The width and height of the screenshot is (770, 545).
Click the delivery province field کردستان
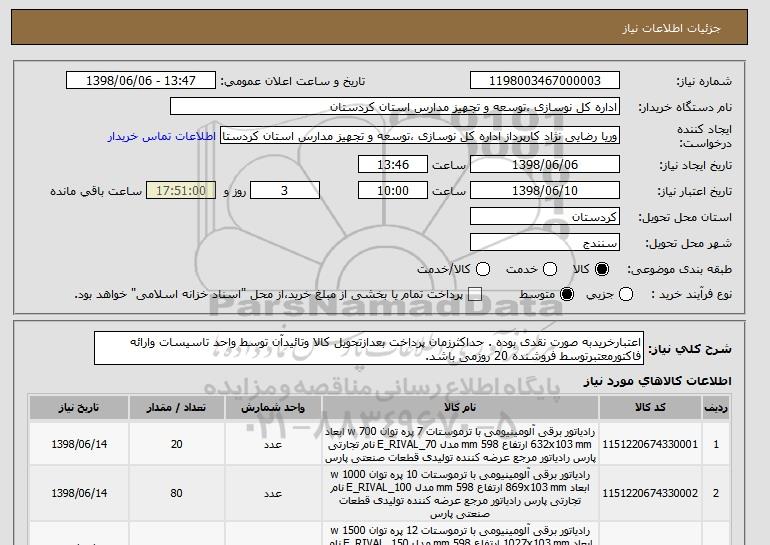545,217
